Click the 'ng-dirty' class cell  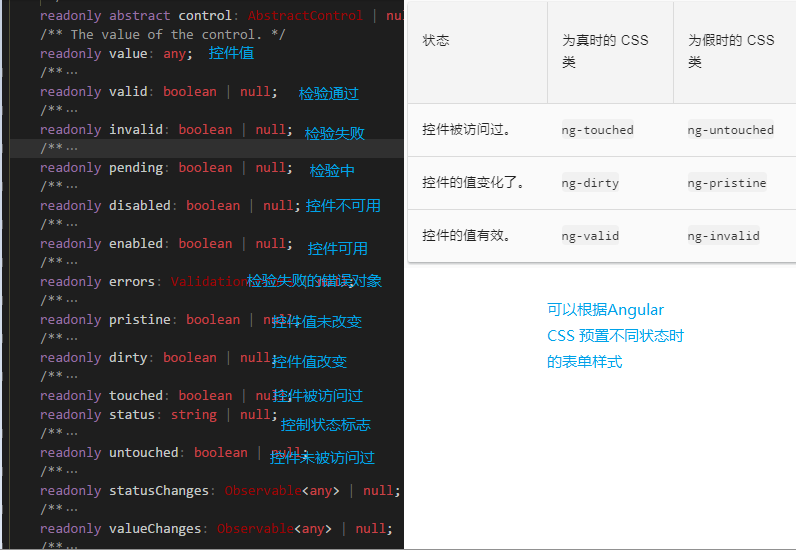tap(590, 183)
